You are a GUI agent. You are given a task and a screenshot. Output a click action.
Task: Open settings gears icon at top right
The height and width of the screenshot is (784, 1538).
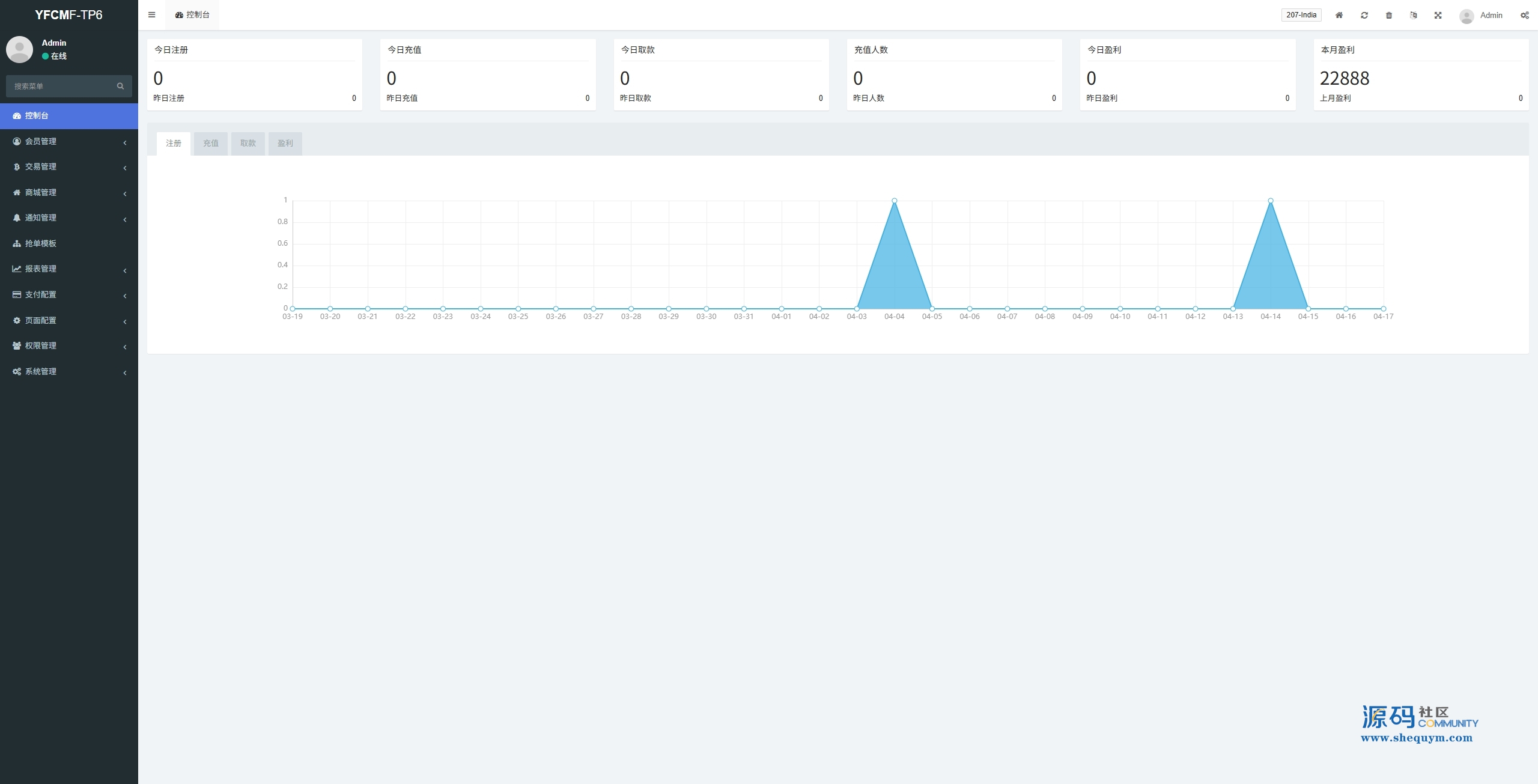[1525, 15]
